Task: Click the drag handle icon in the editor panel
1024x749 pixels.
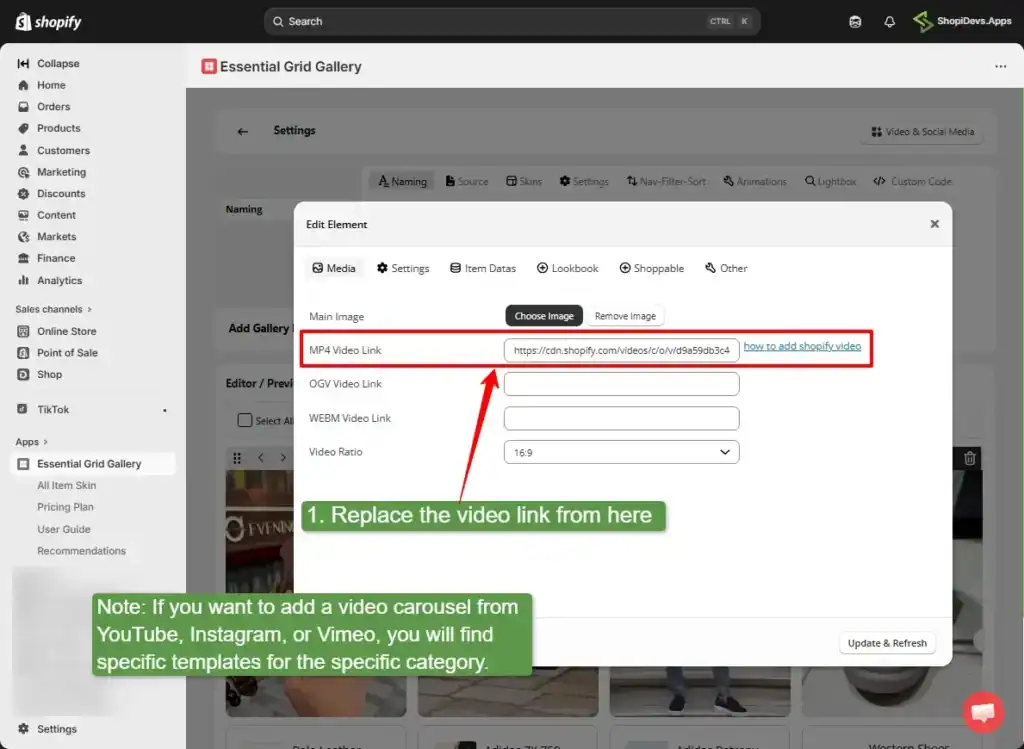Action: [237, 457]
